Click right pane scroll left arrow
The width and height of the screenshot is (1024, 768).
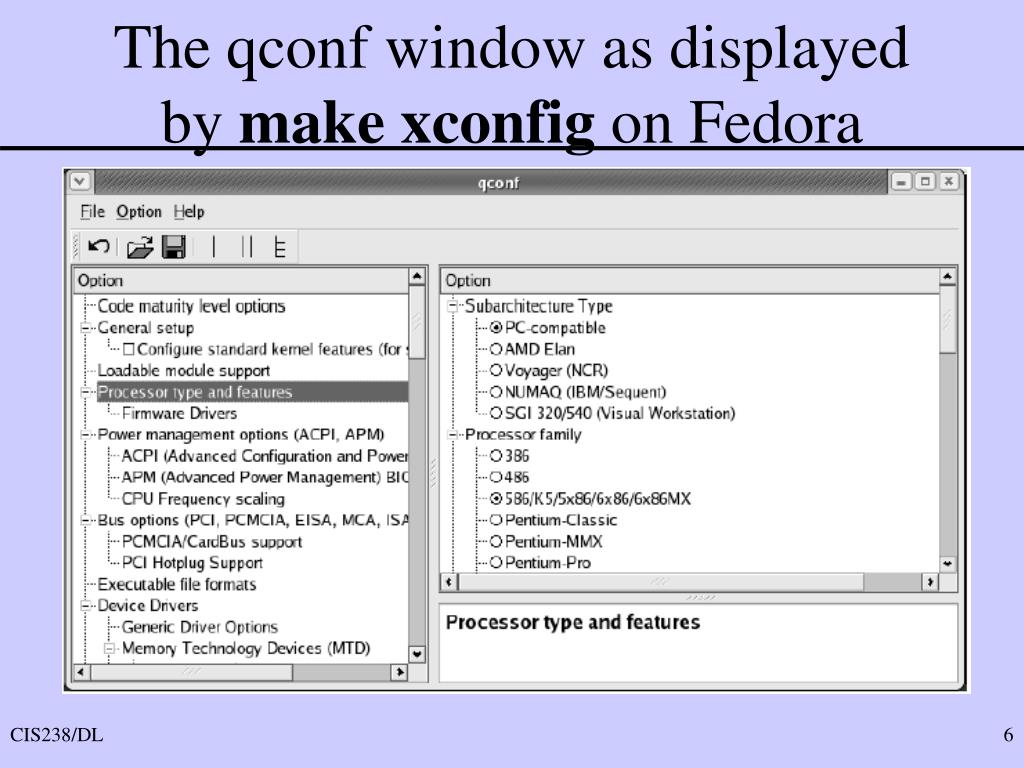(449, 582)
